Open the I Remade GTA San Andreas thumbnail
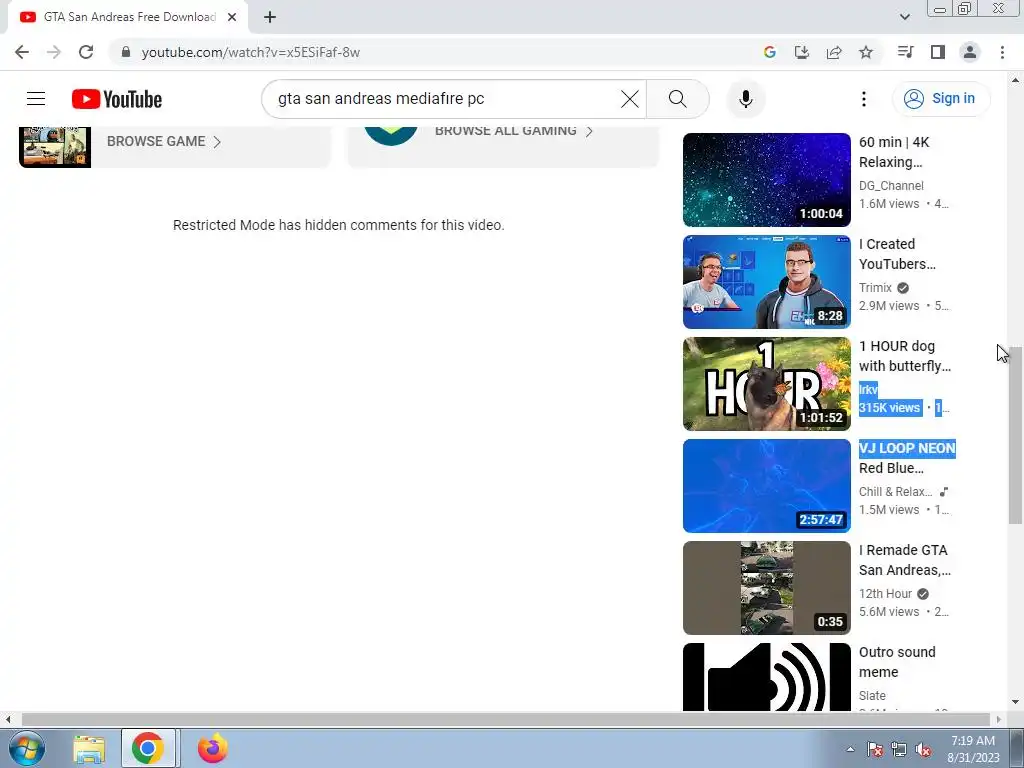 (767, 588)
